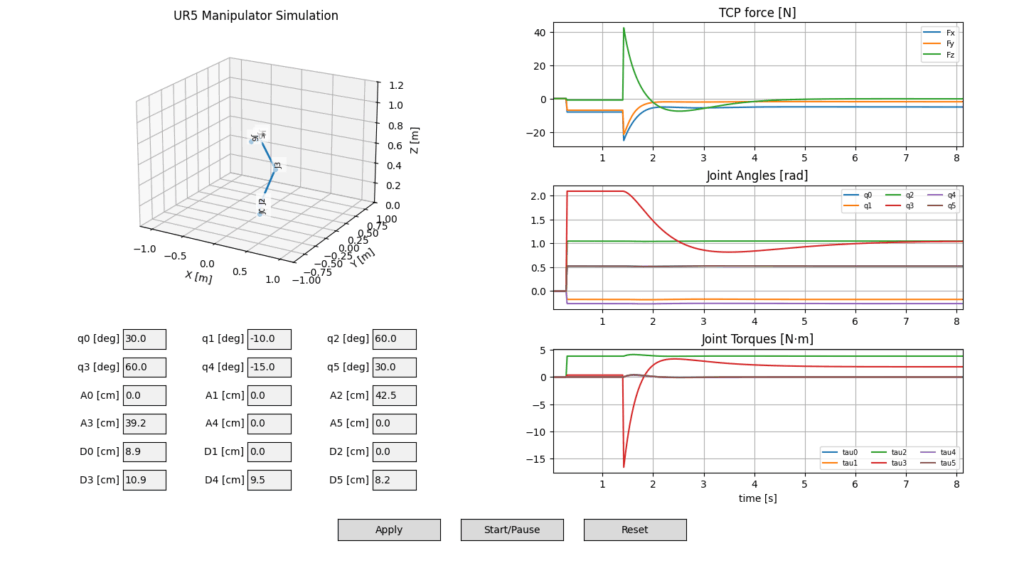Click the Apply button
The height and width of the screenshot is (563, 1024).
coord(389,530)
